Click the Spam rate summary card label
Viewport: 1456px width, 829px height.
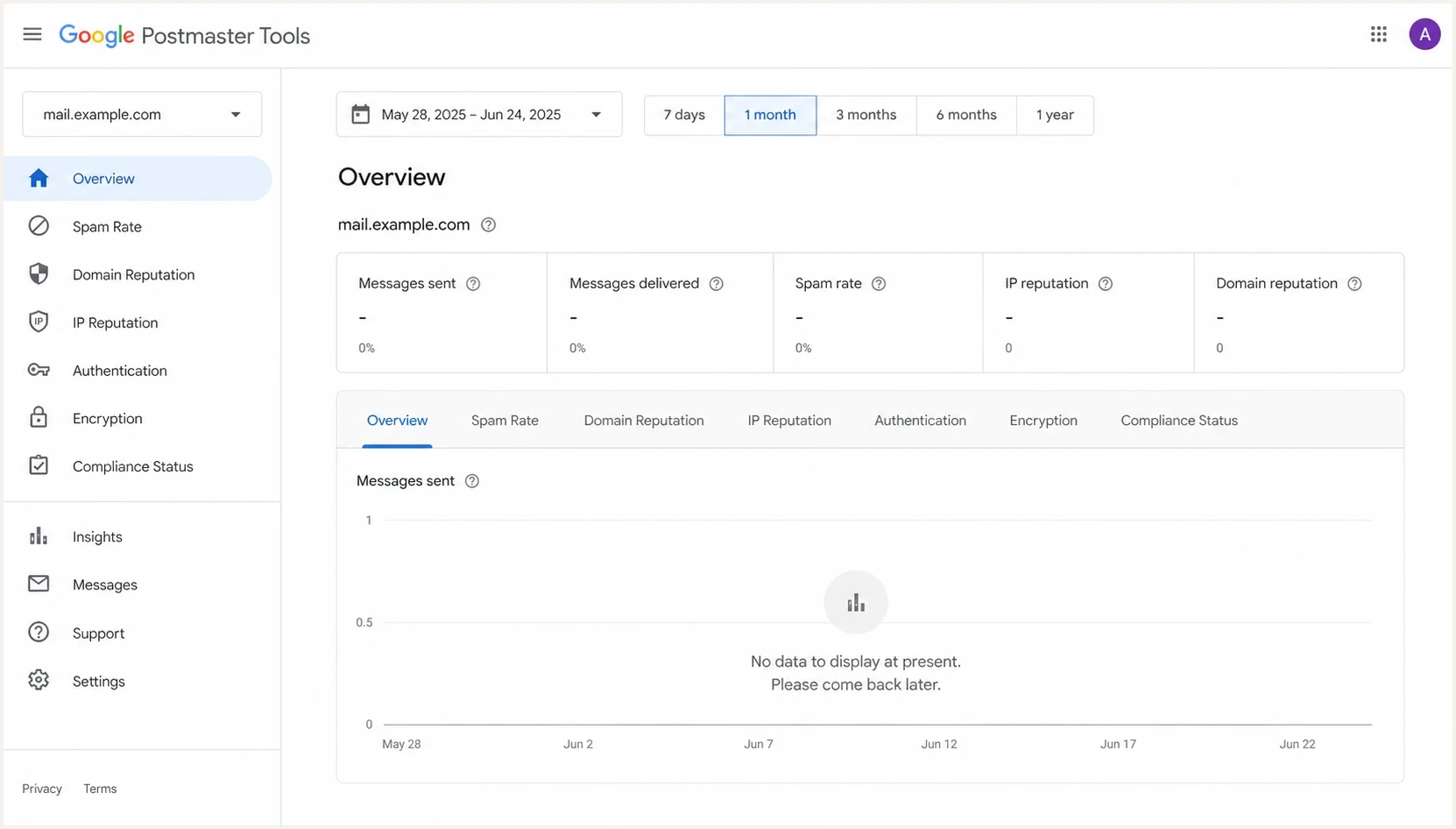829,283
